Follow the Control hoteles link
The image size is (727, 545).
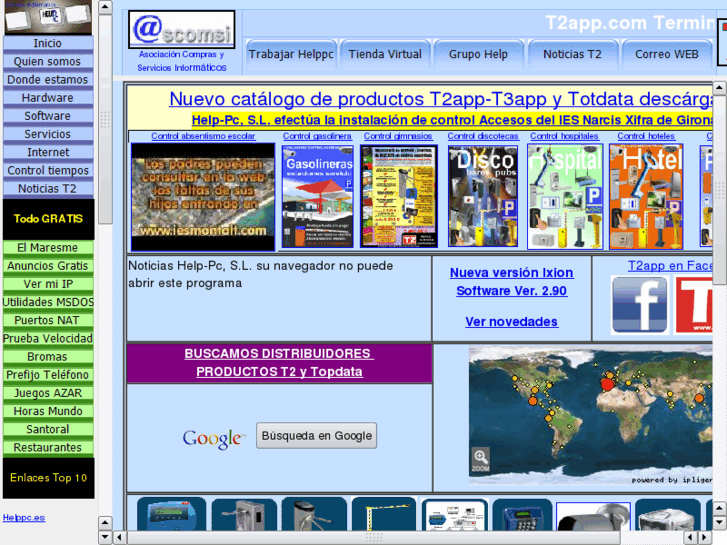click(646, 136)
